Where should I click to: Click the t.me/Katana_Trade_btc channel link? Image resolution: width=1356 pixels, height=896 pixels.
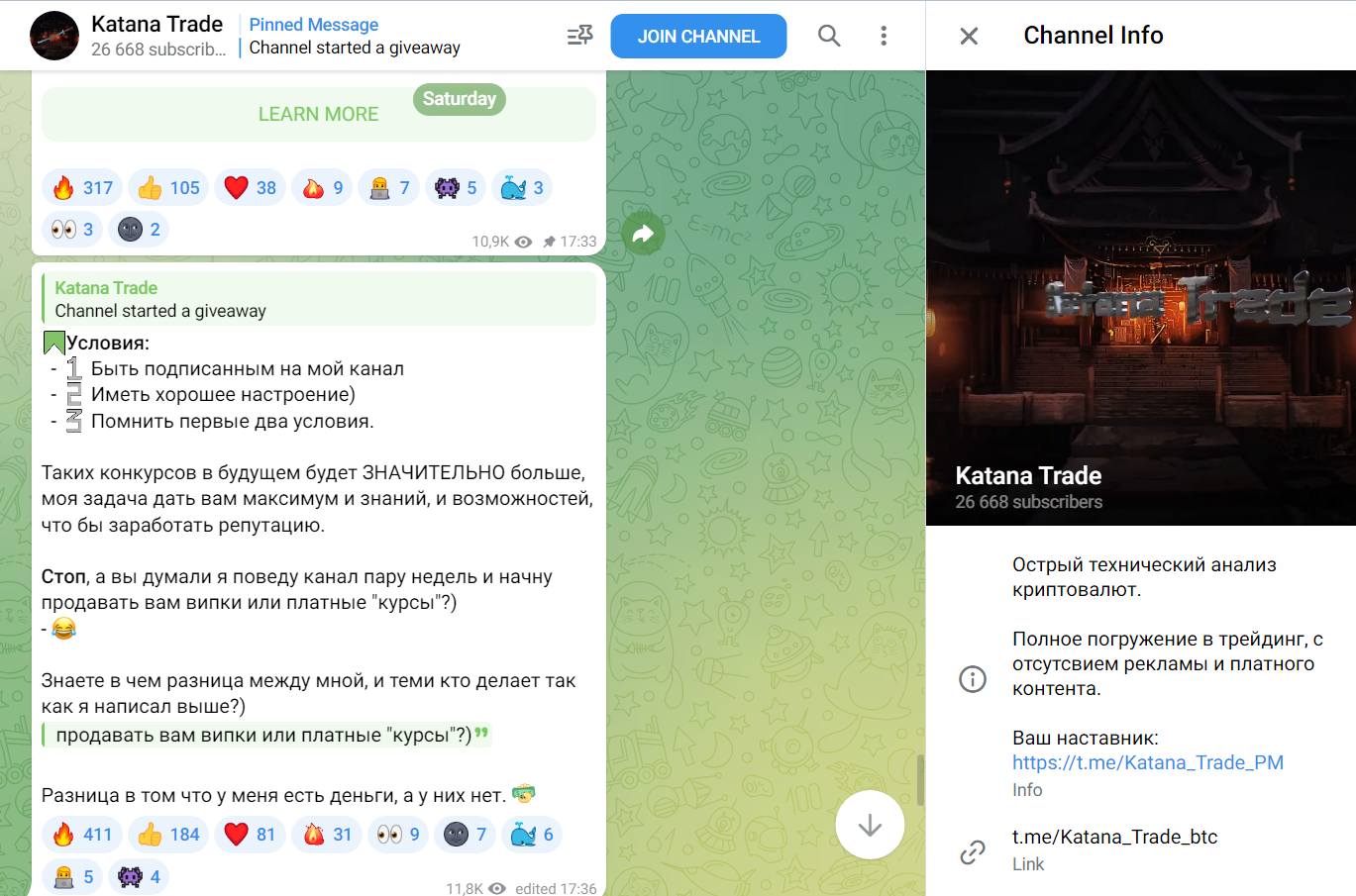[x=1114, y=837]
